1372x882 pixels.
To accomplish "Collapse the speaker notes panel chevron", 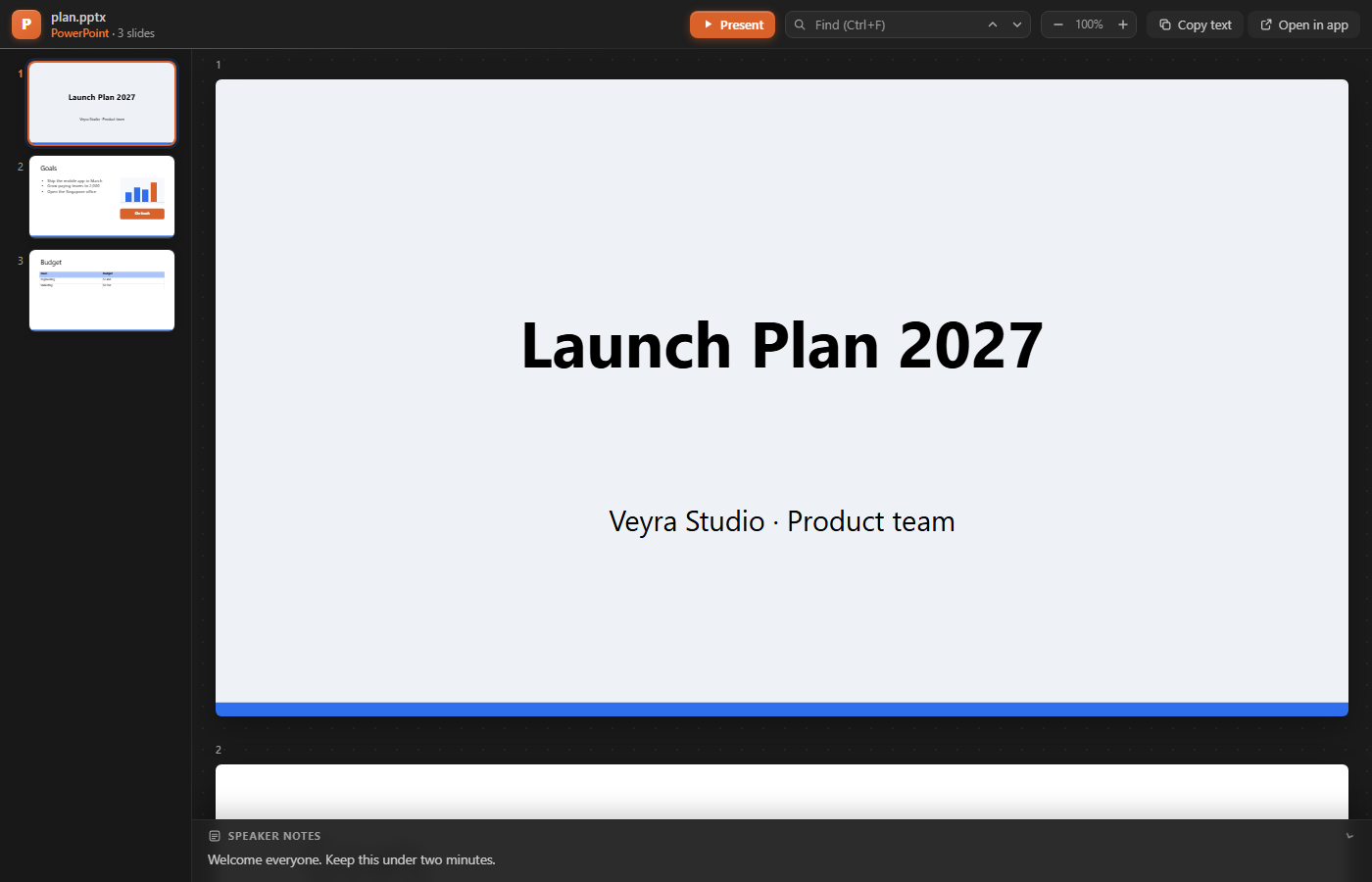I will point(1349,836).
